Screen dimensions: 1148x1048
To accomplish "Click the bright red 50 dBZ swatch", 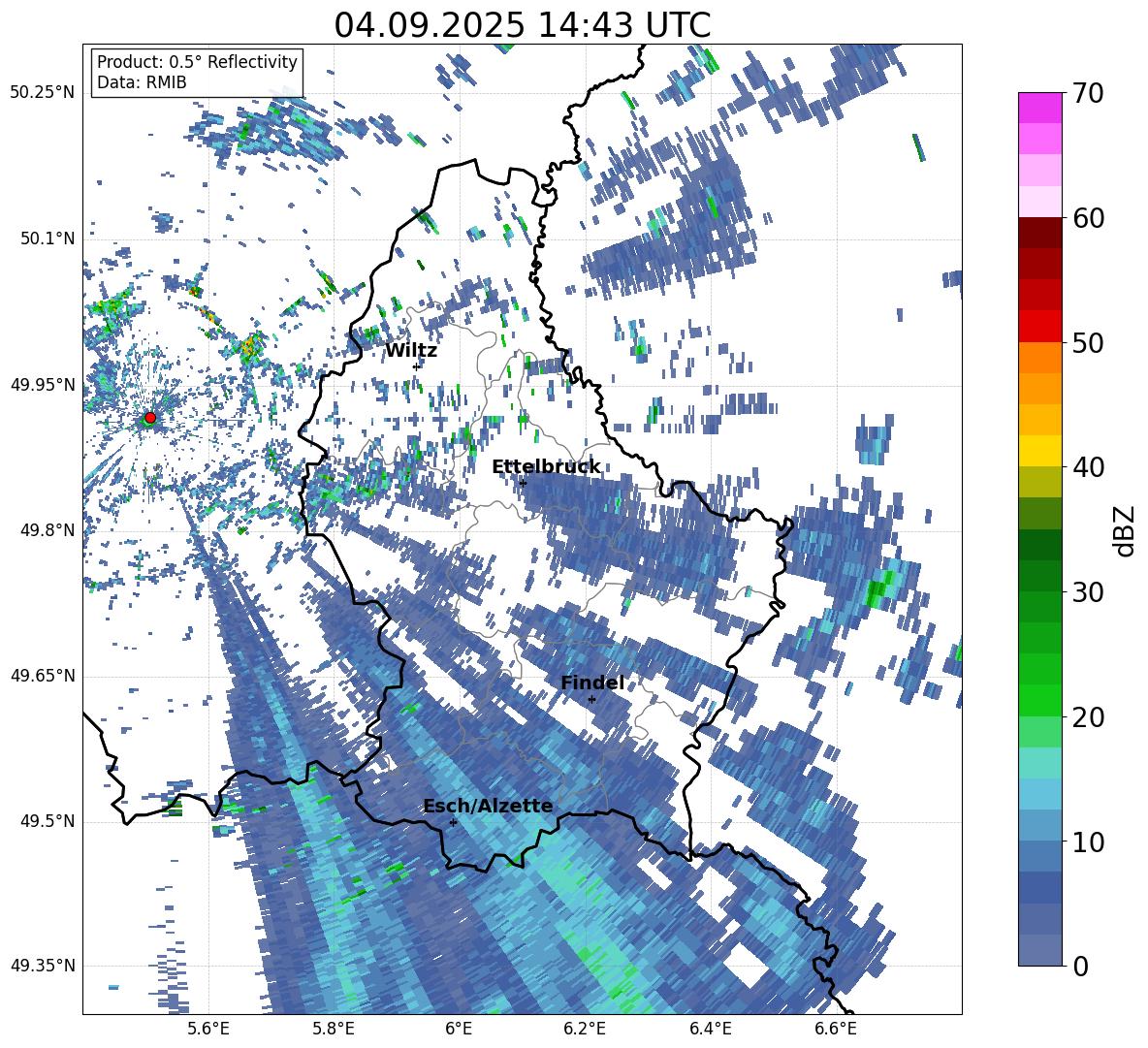I will (1039, 327).
